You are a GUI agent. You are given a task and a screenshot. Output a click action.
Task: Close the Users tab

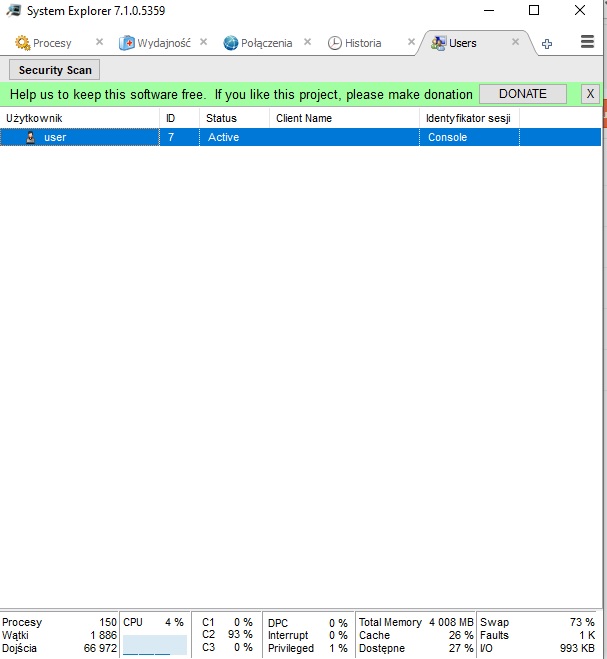point(515,42)
